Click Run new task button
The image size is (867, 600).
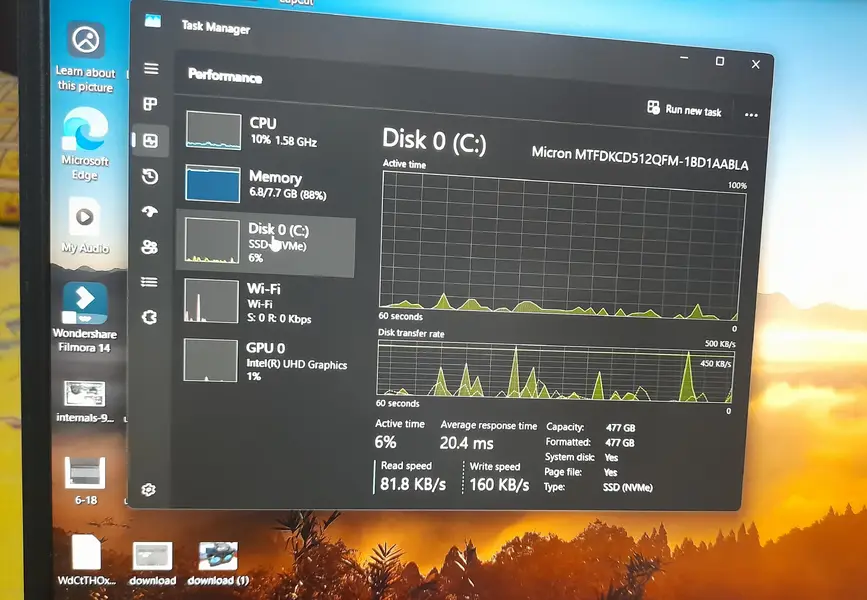pyautogui.click(x=684, y=110)
